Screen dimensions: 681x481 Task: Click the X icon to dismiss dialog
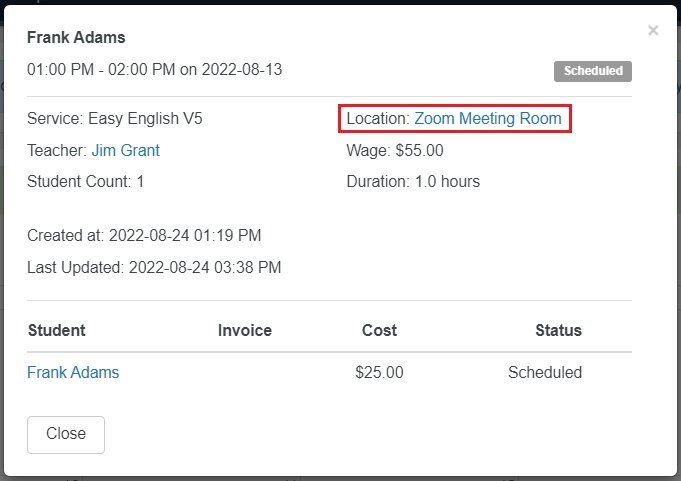(653, 31)
